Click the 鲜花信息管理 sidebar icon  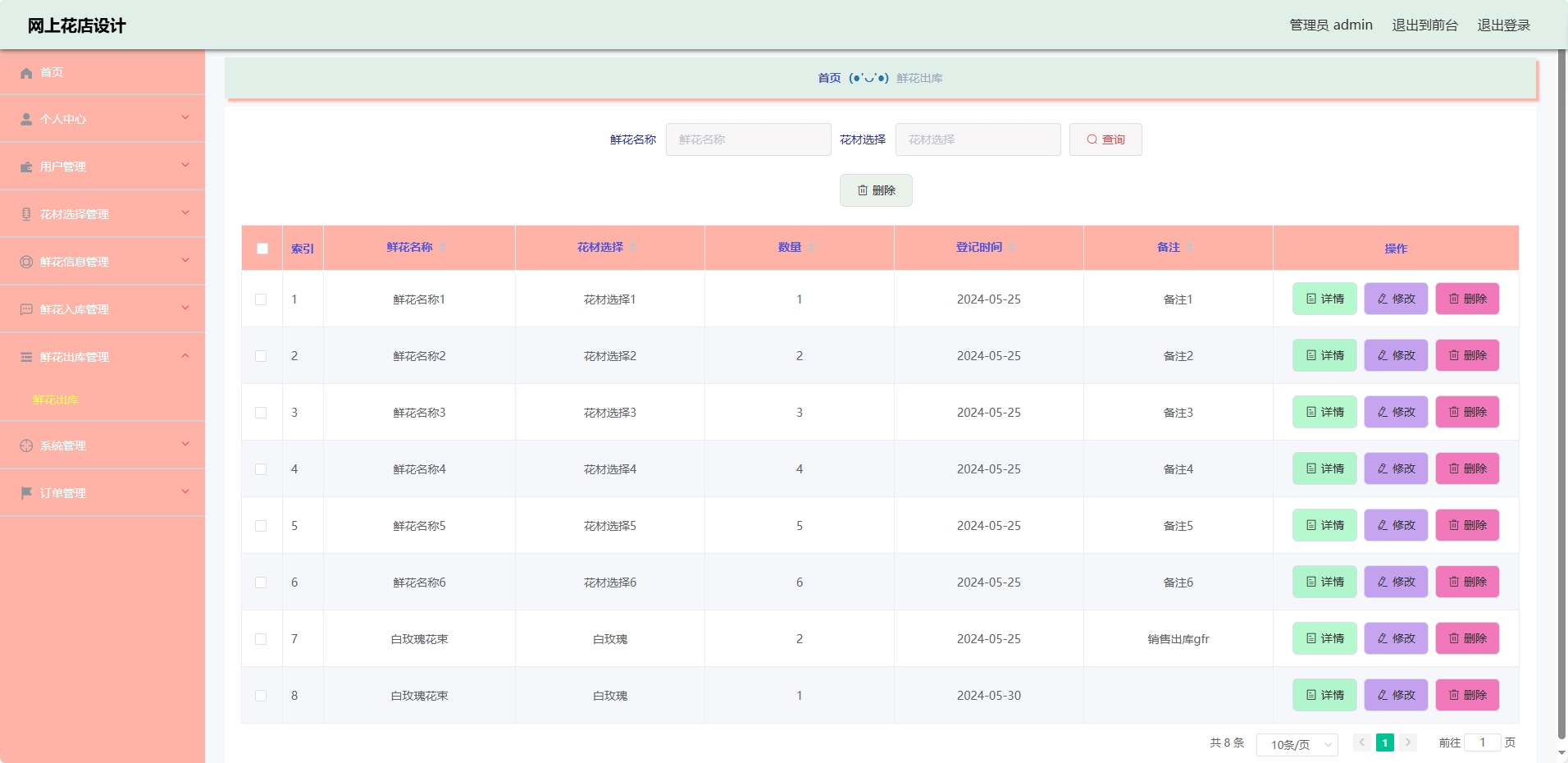(26, 262)
